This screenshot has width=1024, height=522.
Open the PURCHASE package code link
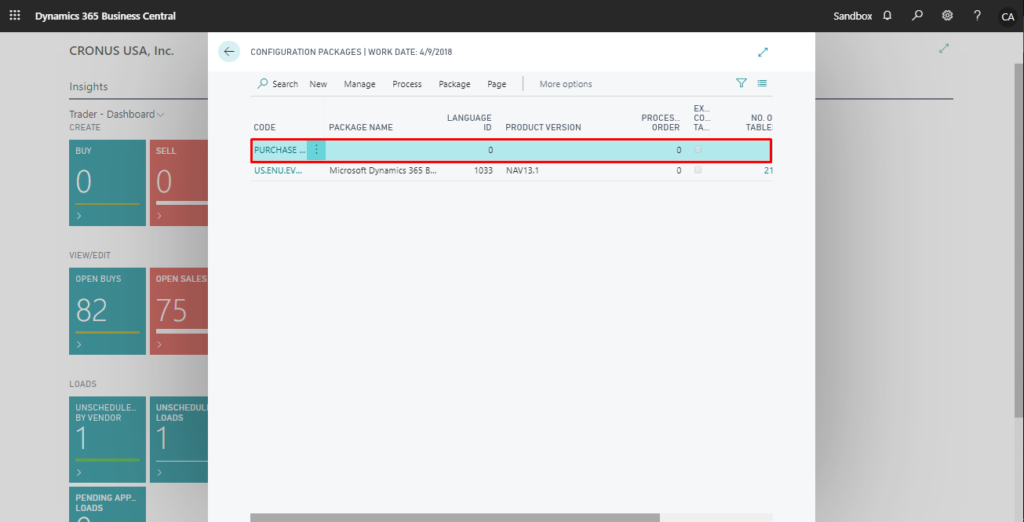[280, 150]
